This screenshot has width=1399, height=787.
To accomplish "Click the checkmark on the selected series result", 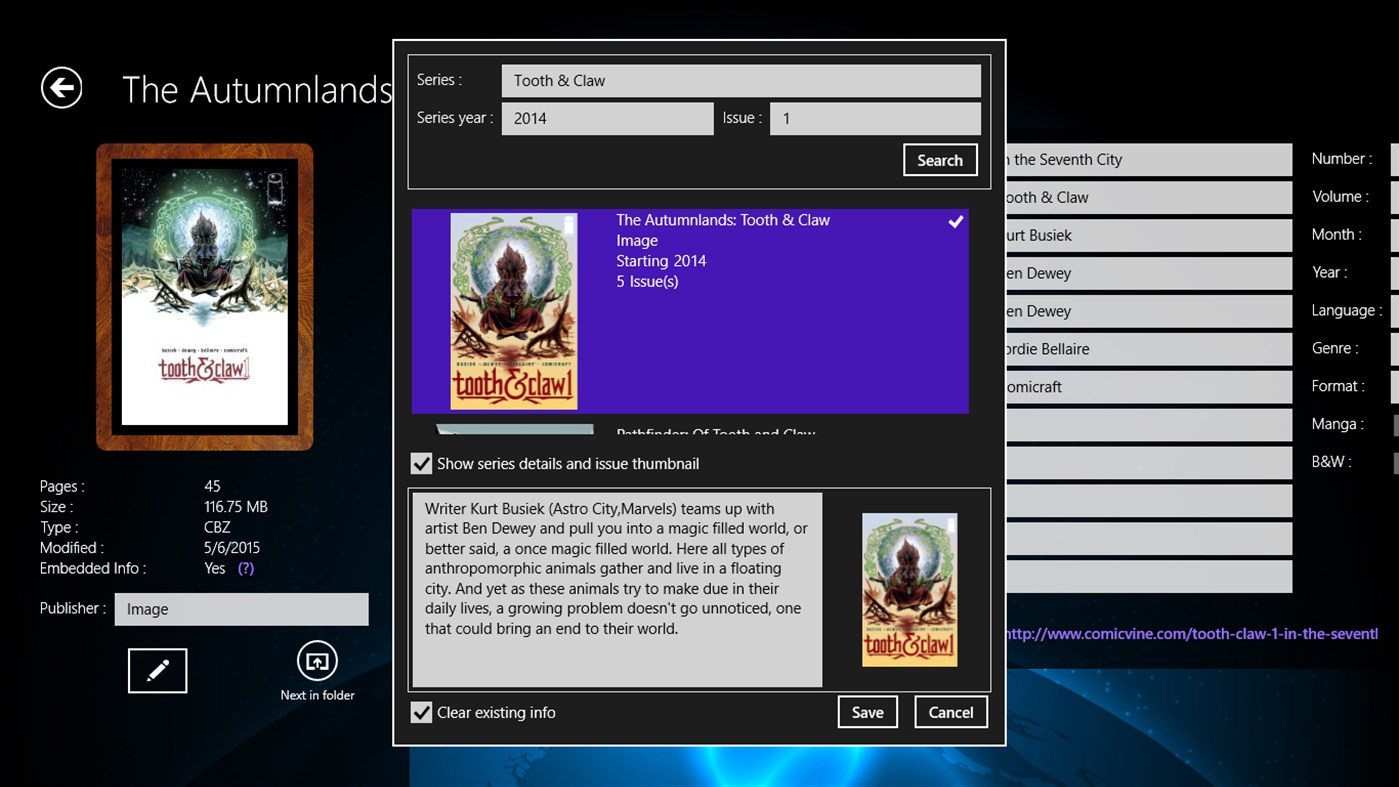I will coord(955,221).
